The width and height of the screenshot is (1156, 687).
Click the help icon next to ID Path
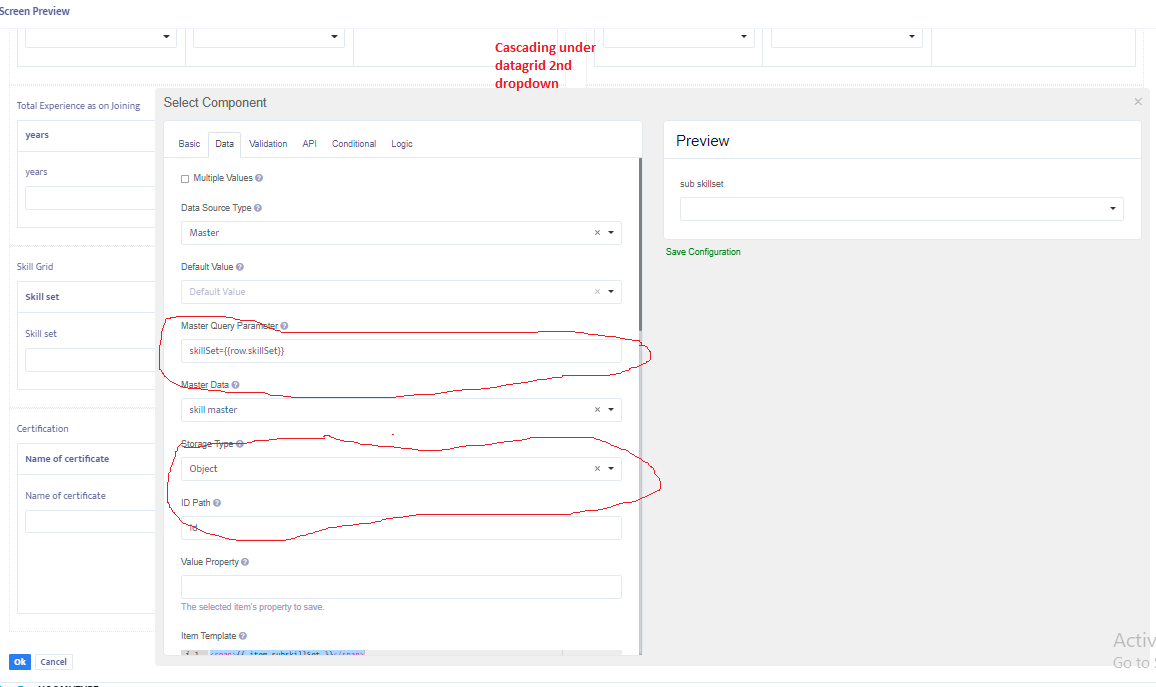click(x=215, y=502)
